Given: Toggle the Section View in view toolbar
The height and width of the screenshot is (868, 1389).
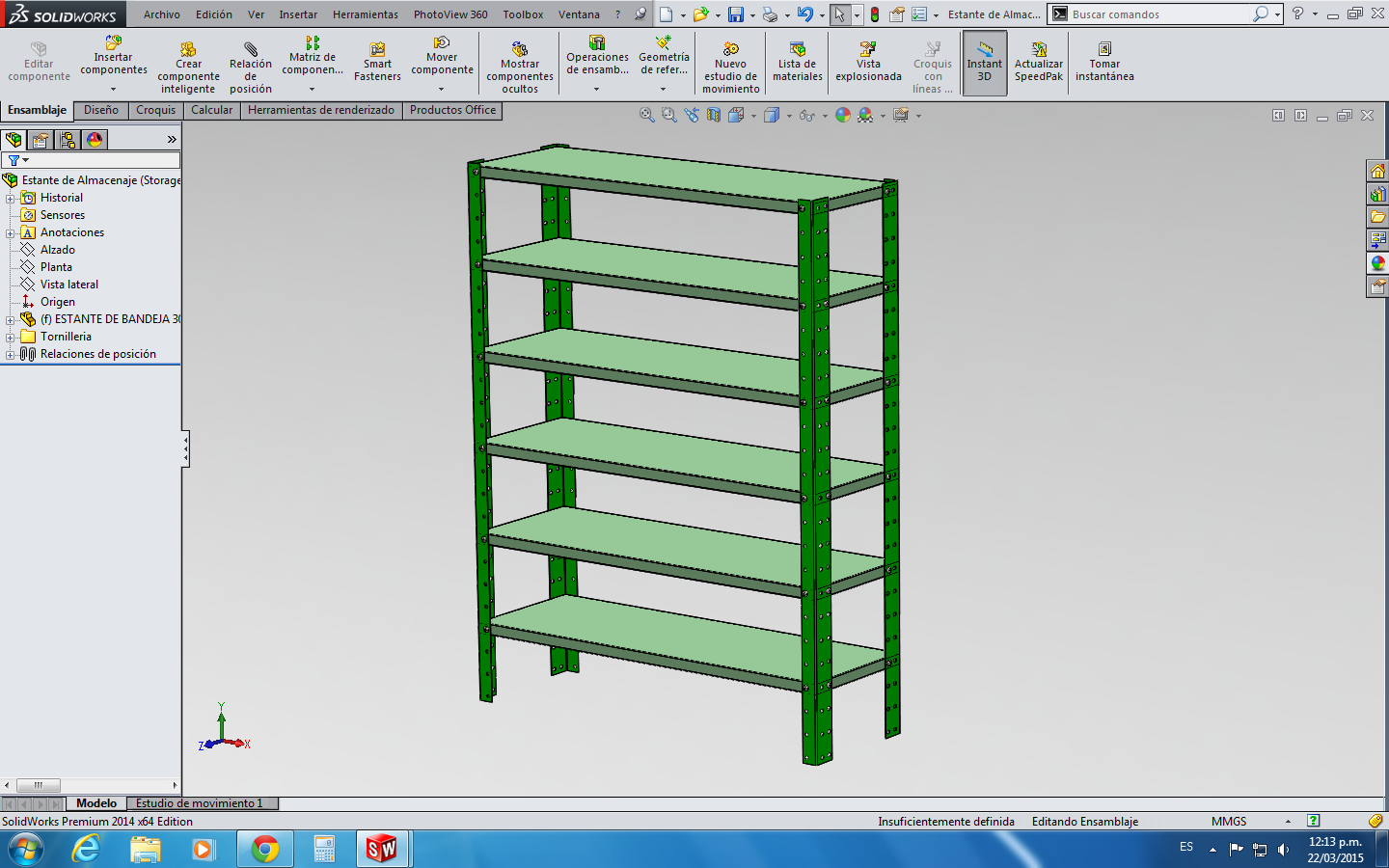Looking at the screenshot, I should pyautogui.click(x=714, y=115).
